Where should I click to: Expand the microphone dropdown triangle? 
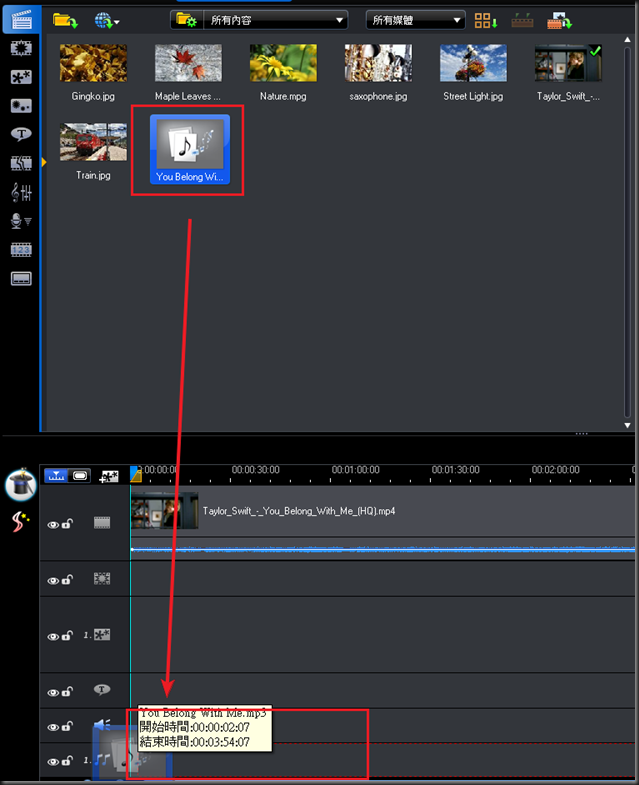point(28,221)
